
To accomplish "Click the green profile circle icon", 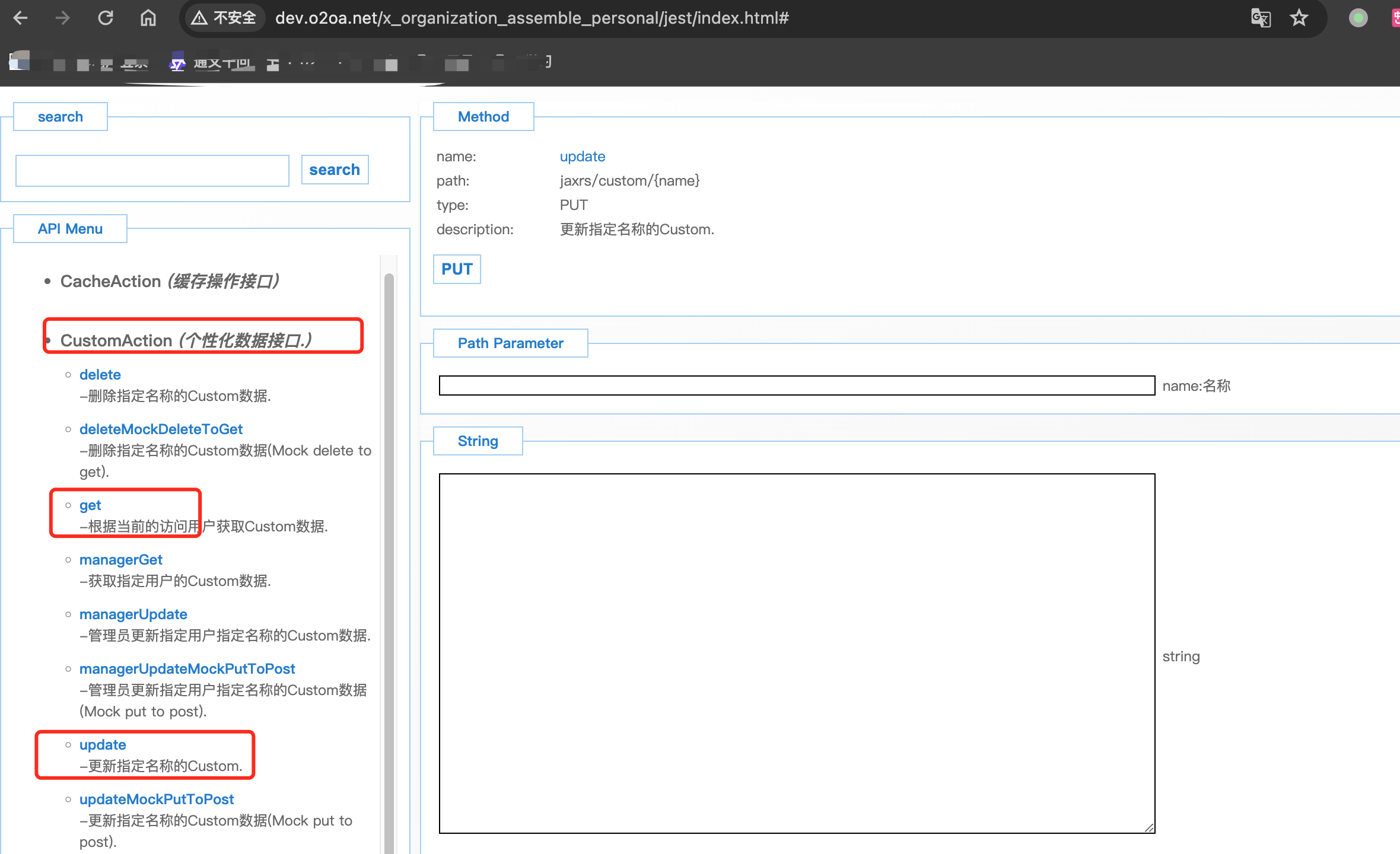I will coord(1358,18).
